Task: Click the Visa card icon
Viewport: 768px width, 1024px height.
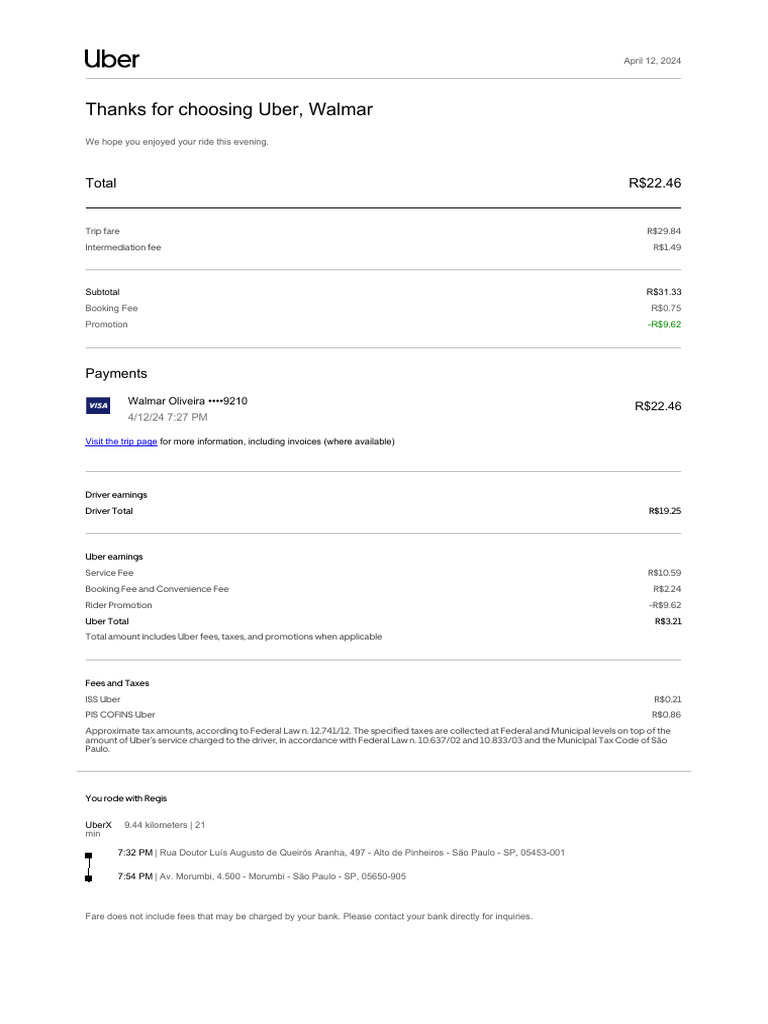Action: pos(98,405)
